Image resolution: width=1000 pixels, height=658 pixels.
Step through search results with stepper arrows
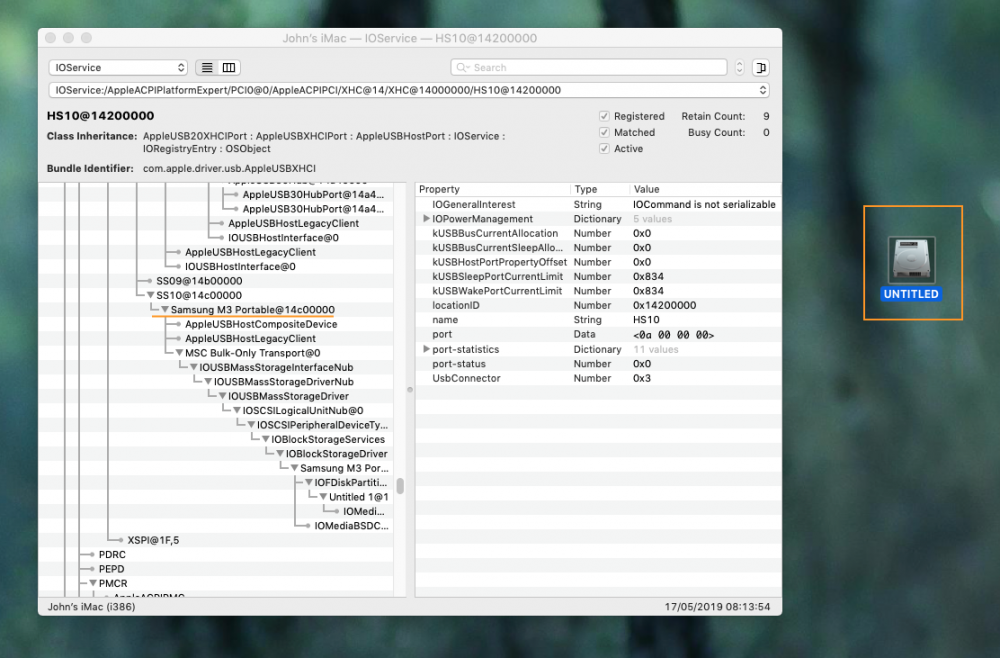739,68
